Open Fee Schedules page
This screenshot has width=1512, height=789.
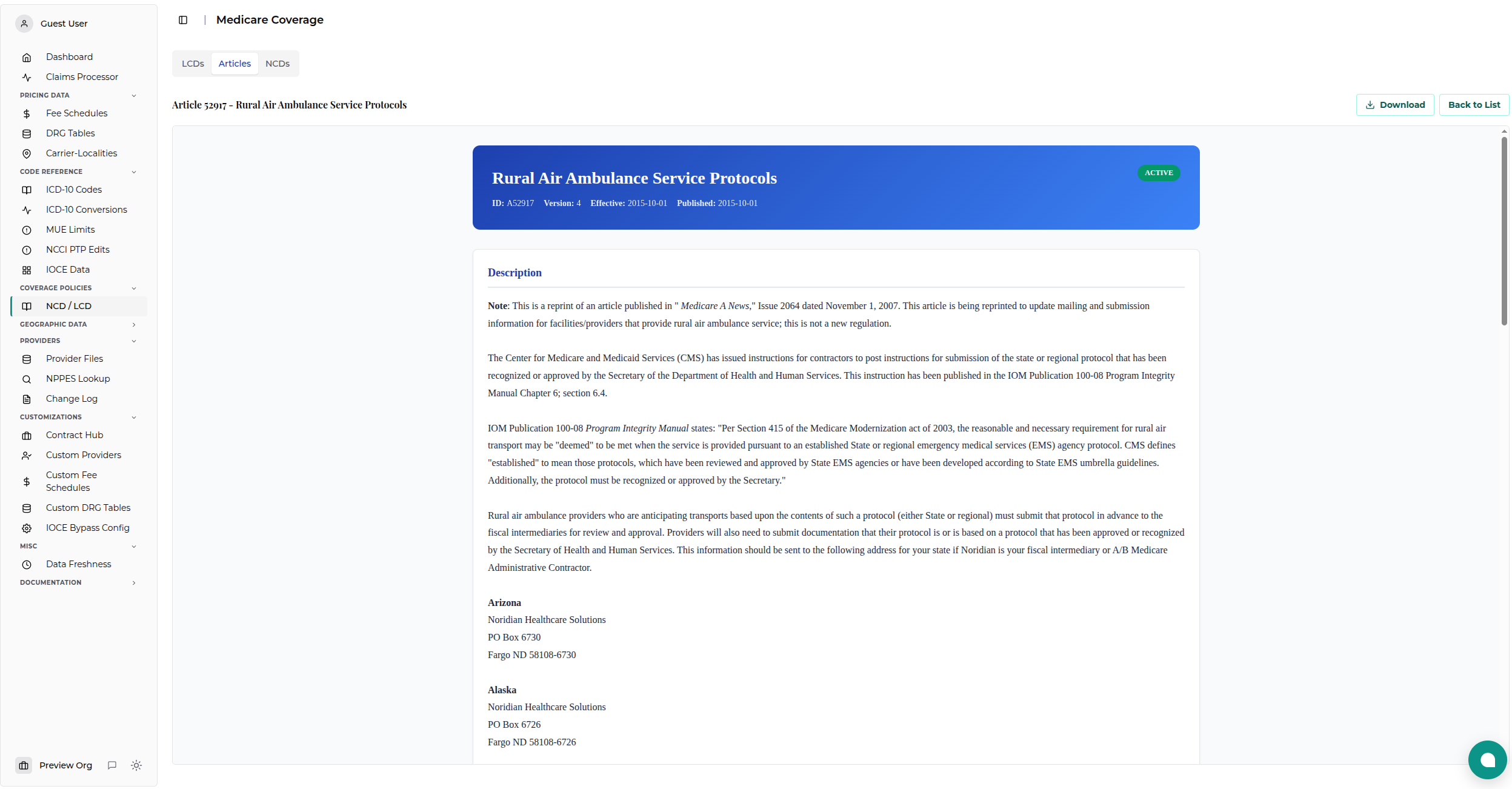pos(79,113)
